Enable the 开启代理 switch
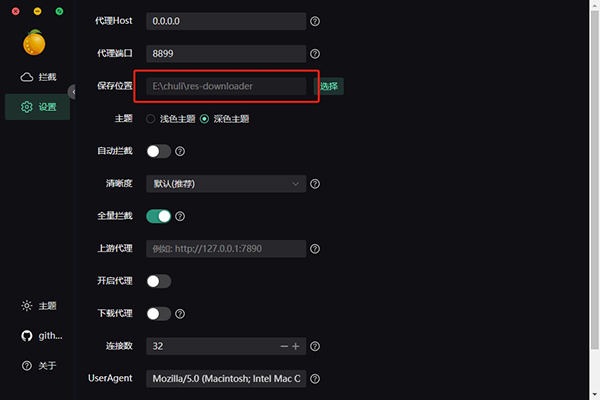600x400 pixels. click(158, 282)
